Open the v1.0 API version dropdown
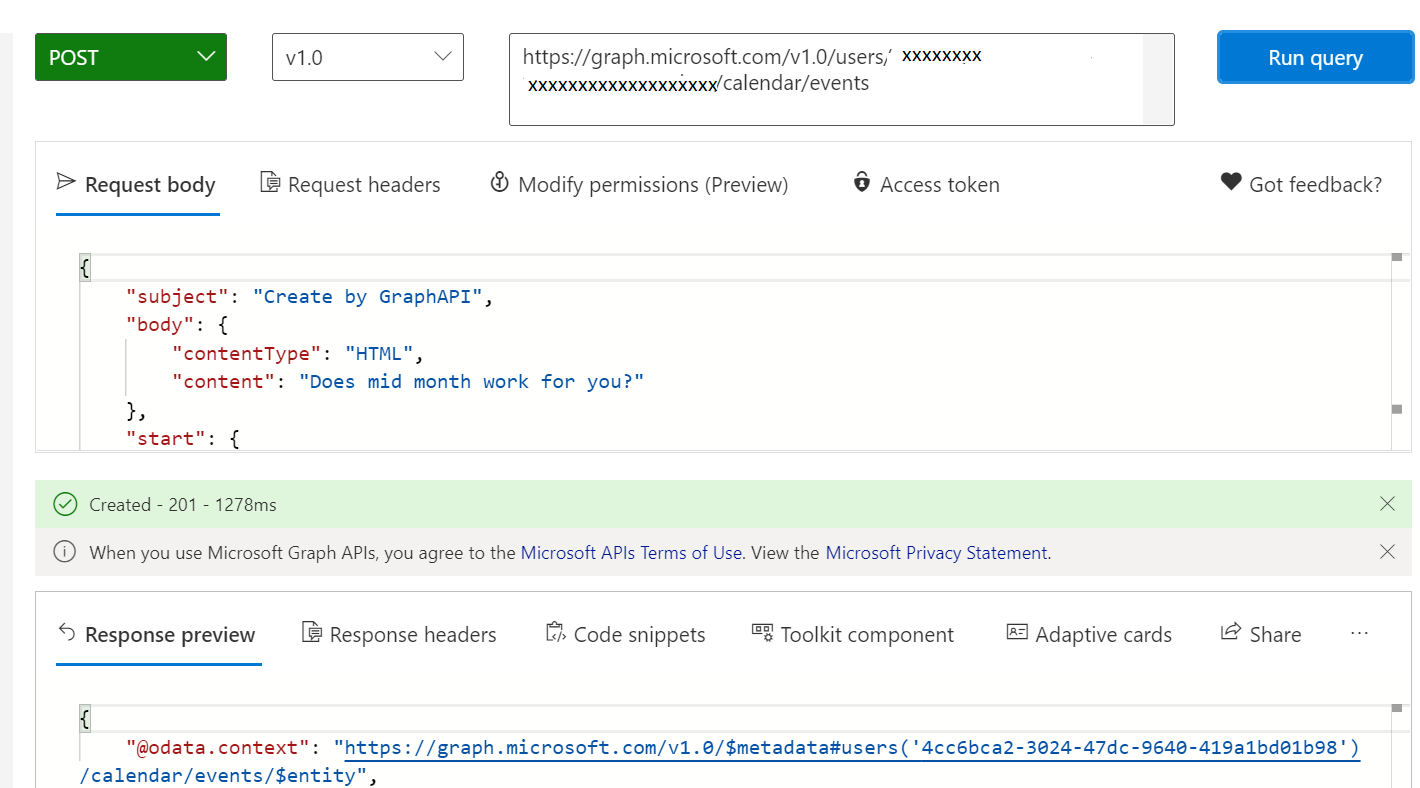The image size is (1420, 788). [368, 57]
